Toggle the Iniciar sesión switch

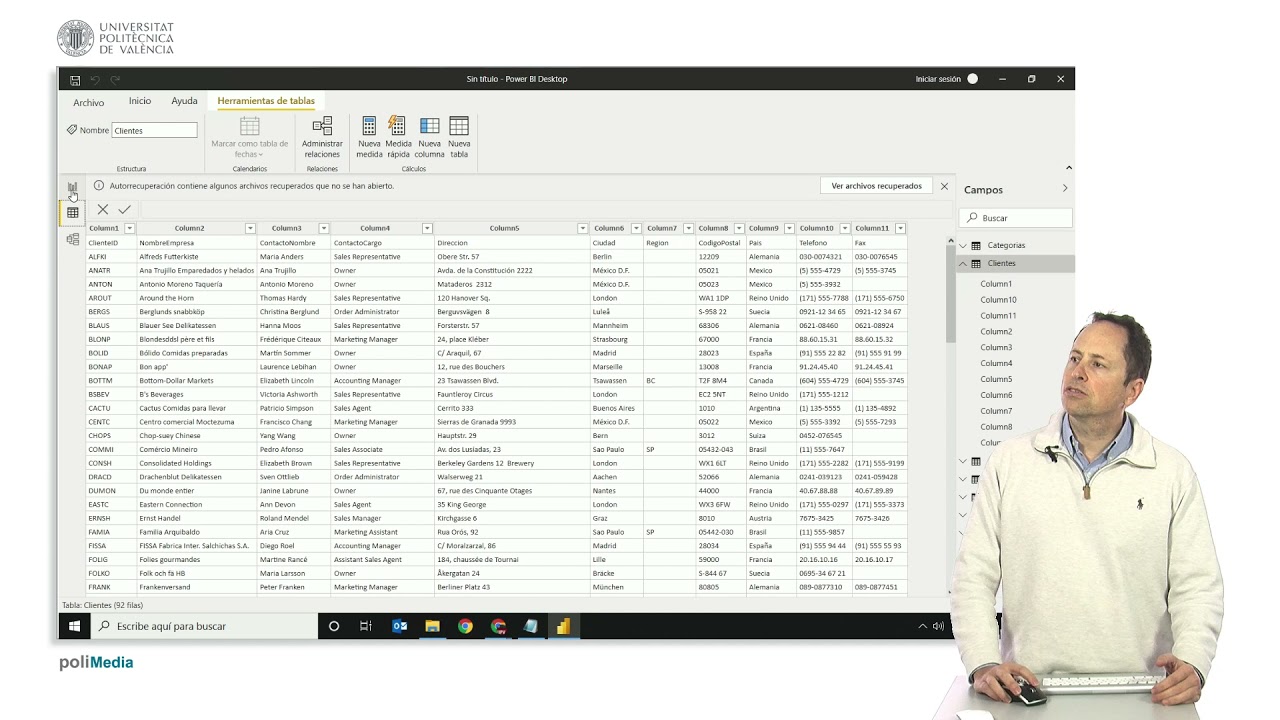(x=972, y=79)
